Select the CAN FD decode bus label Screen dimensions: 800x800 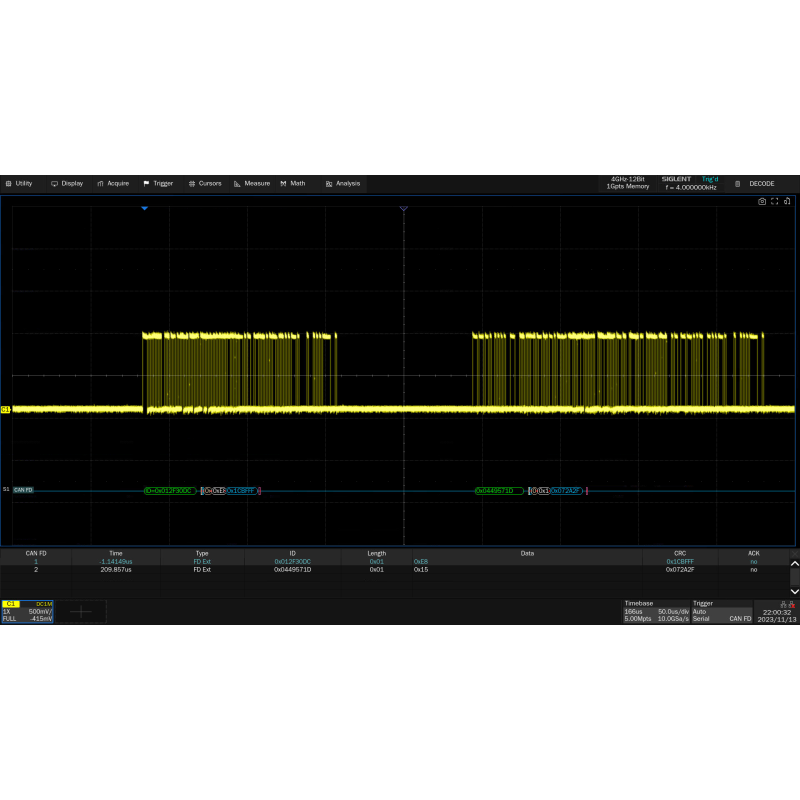tap(23, 490)
